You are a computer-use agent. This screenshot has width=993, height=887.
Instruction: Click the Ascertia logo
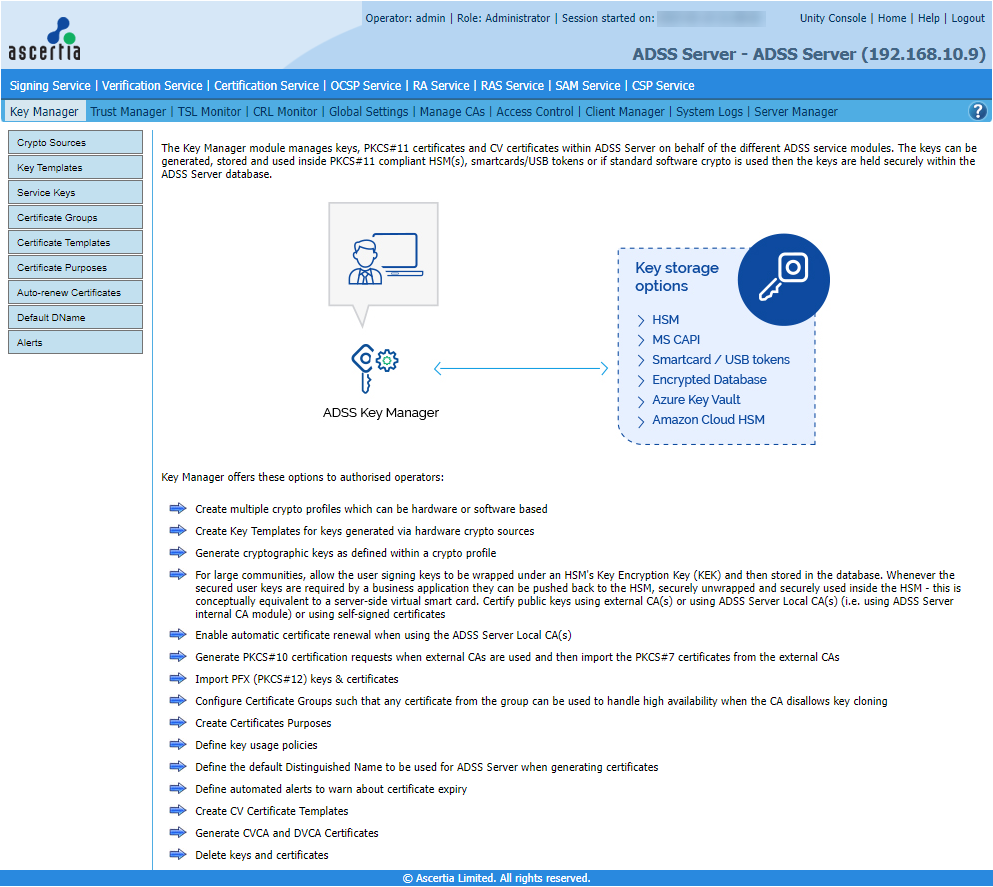tap(44, 39)
